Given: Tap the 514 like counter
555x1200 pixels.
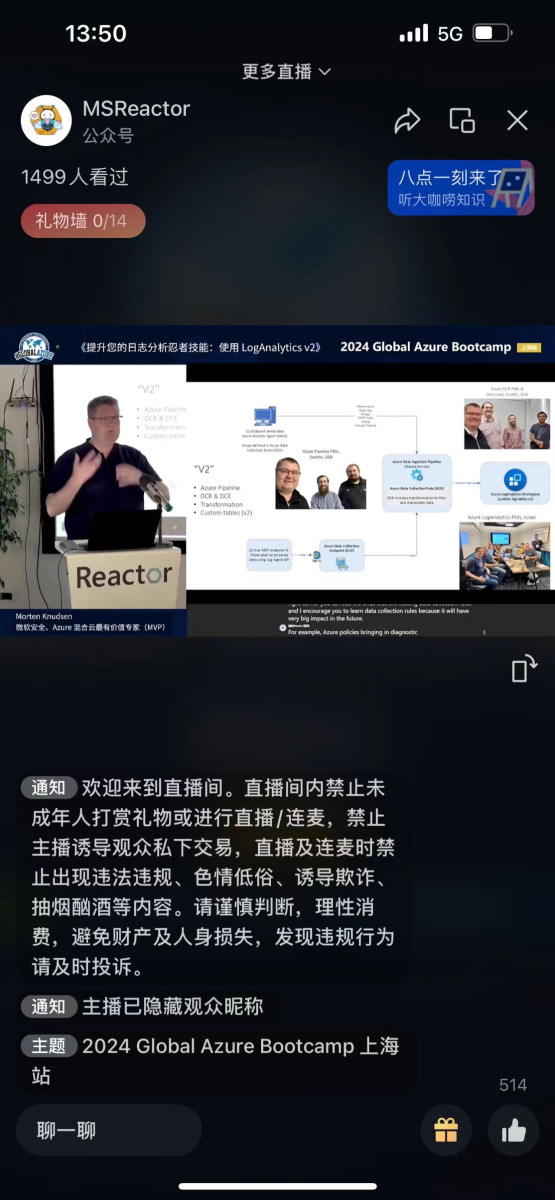Looking at the screenshot, I should click(x=513, y=1085).
